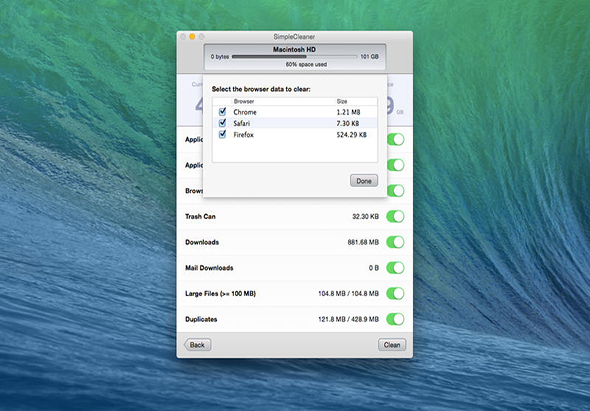Click the Duplicates label
Viewport: 590px width, 411px height.
201,319
